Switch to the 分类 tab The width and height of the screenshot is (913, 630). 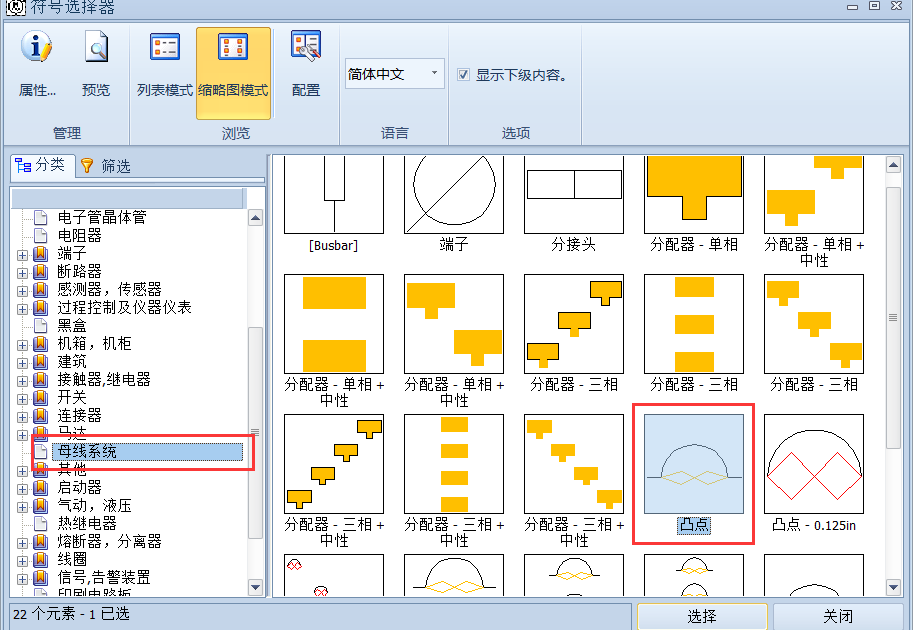(x=41, y=165)
